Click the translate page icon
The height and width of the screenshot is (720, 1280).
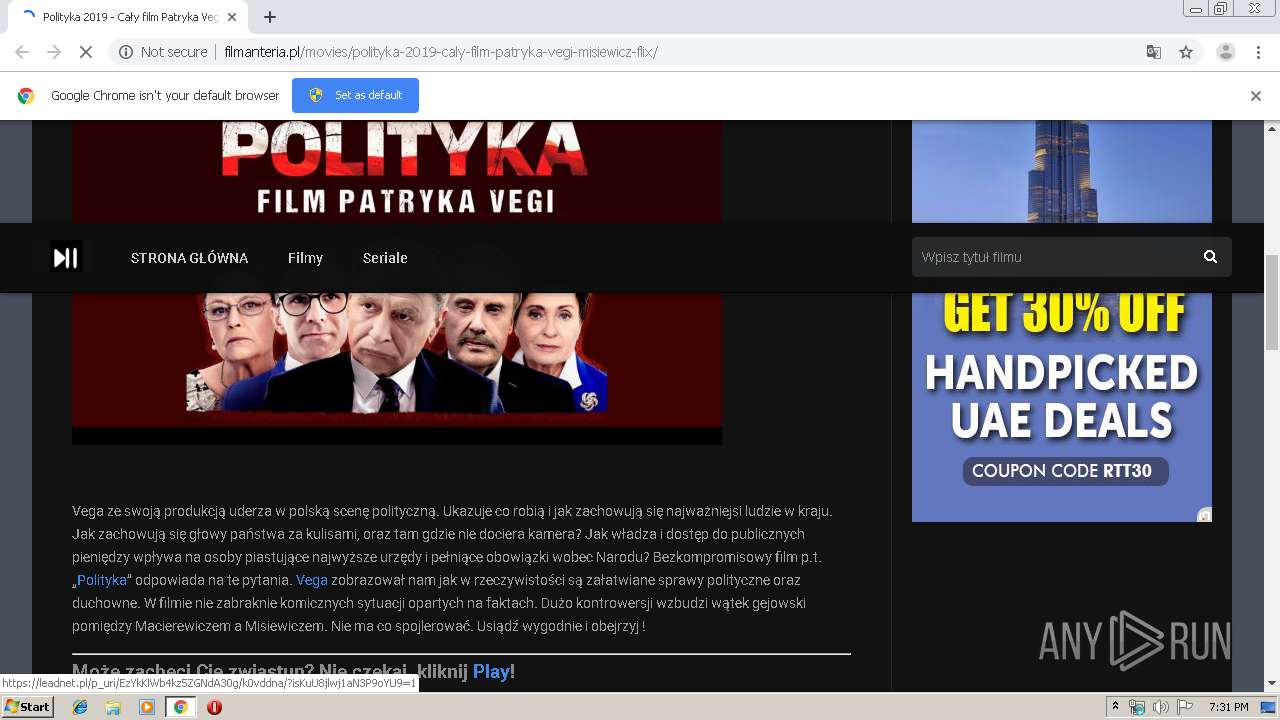click(x=1153, y=52)
